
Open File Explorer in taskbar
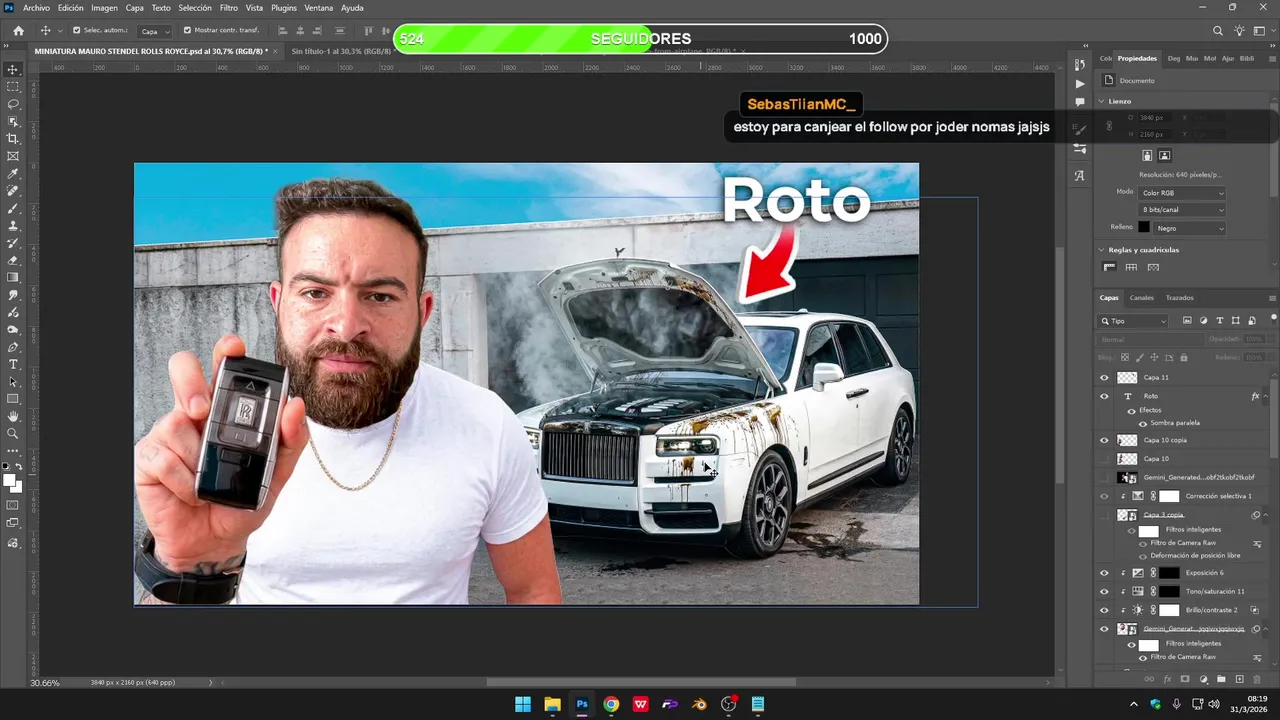552,704
